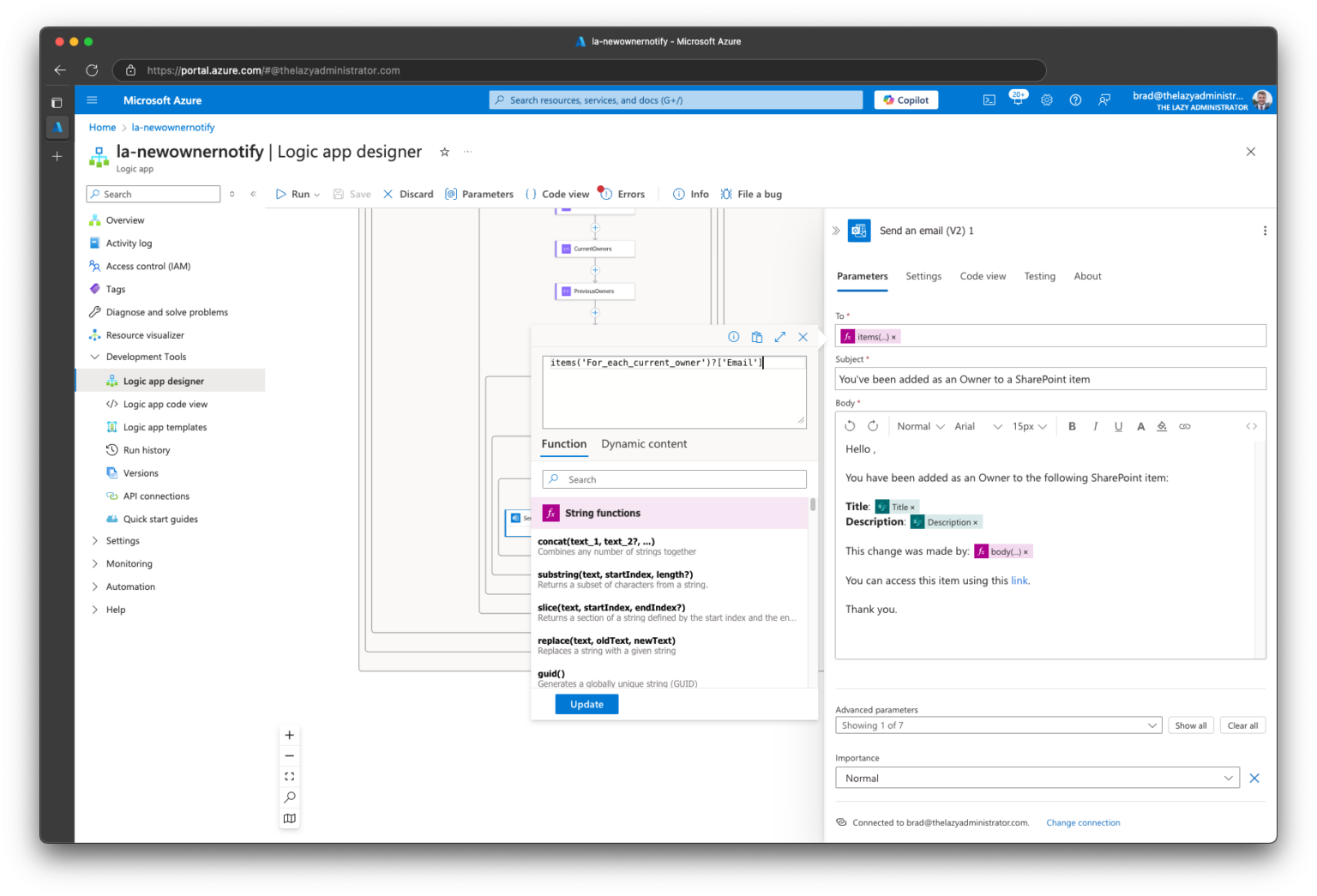Search the workflow using magnifier icon
Image resolution: width=1317 pixels, height=896 pixels.
point(290,797)
